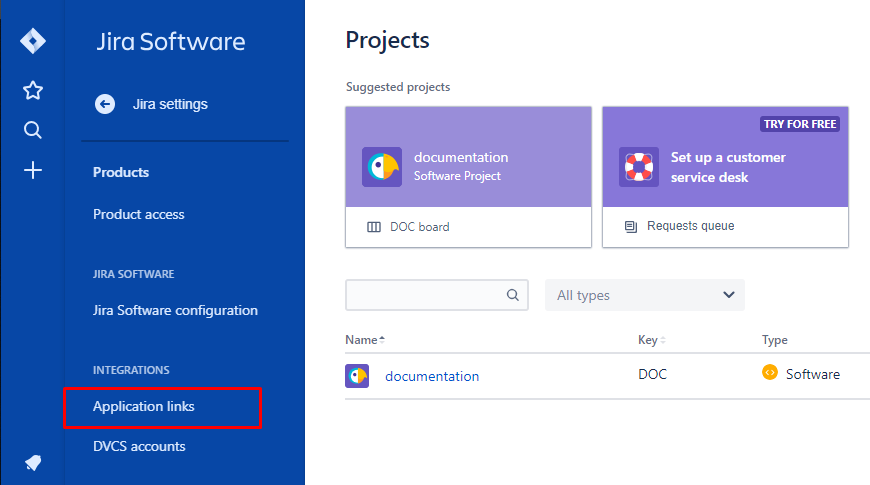Click the search magnifier in project filter box
The width and height of the screenshot is (870, 485).
[512, 295]
